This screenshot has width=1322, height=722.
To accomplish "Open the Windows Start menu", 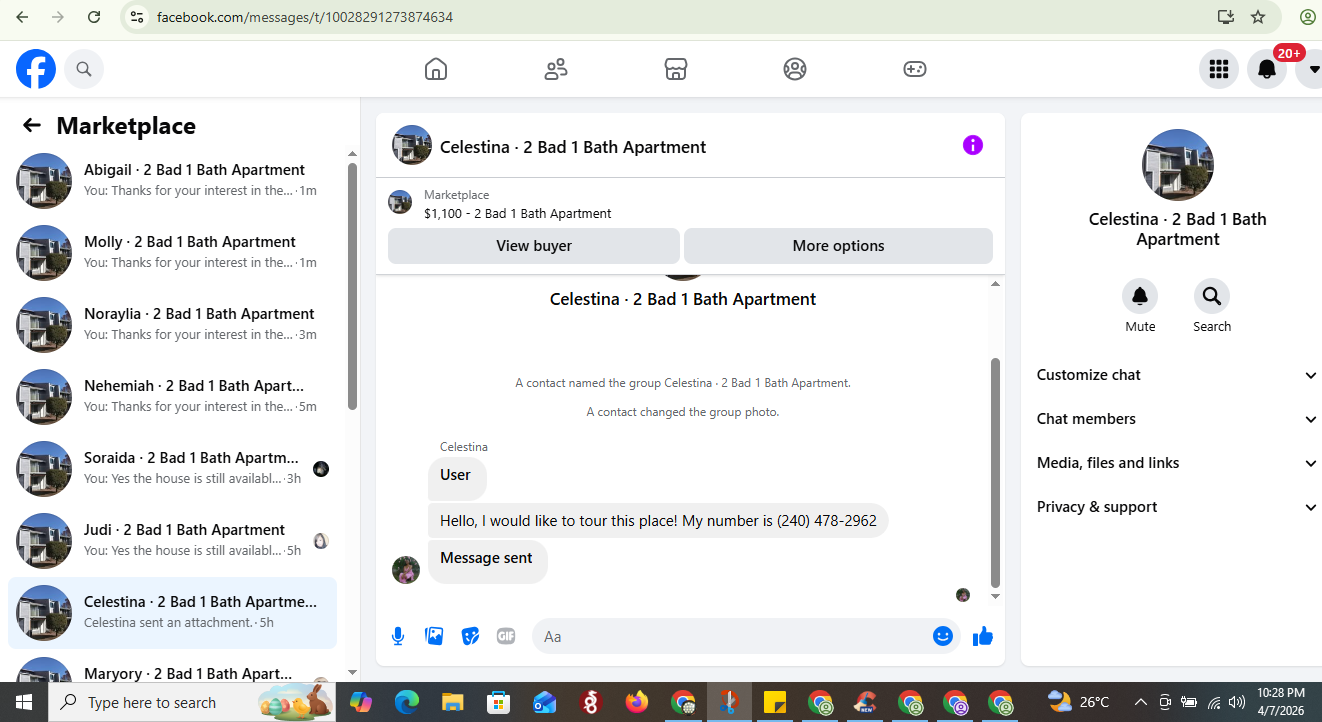I will click(x=23, y=702).
